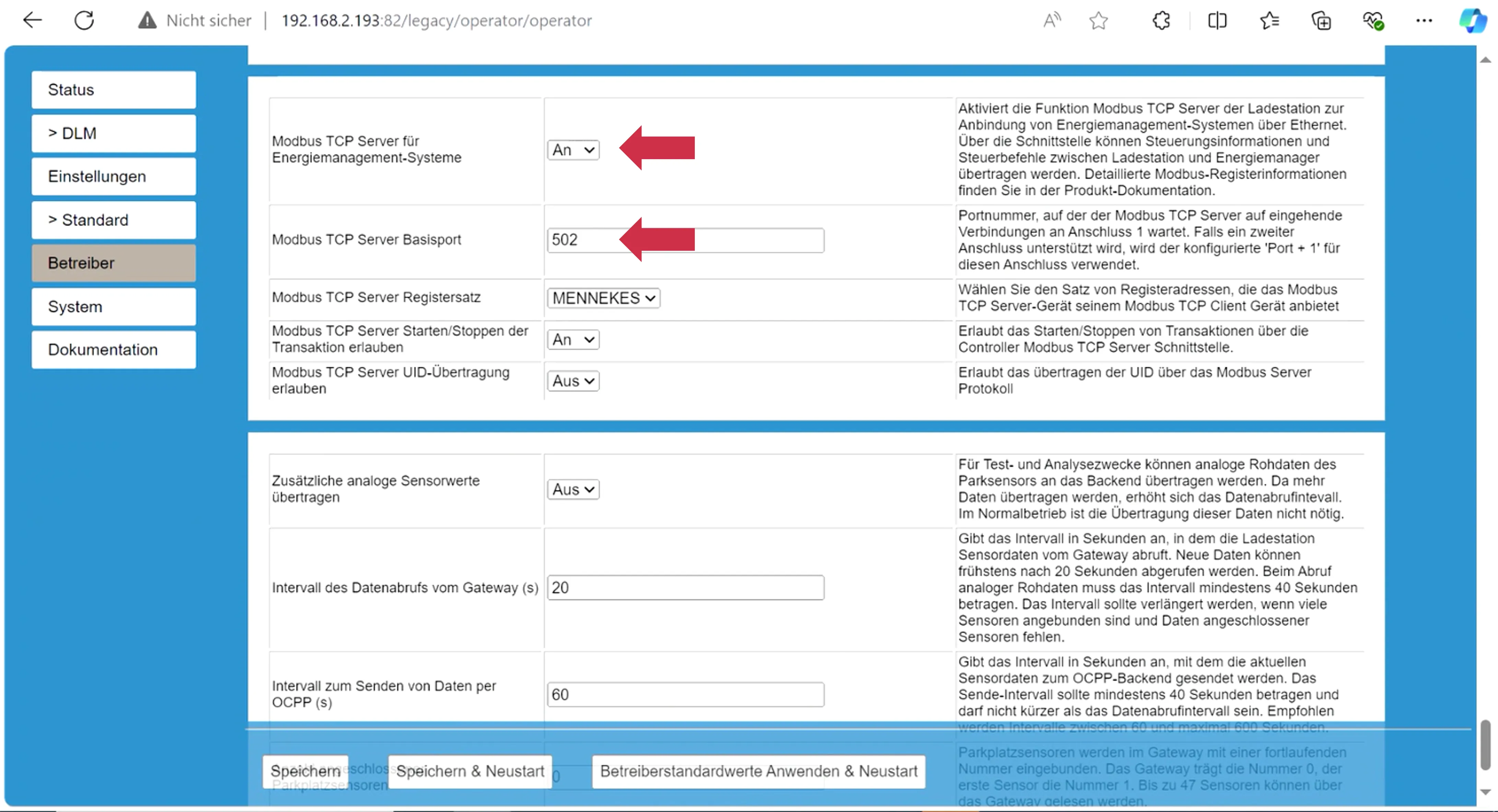Open the collections icon in toolbar
The image size is (1498, 812).
pyautogui.click(x=1321, y=21)
